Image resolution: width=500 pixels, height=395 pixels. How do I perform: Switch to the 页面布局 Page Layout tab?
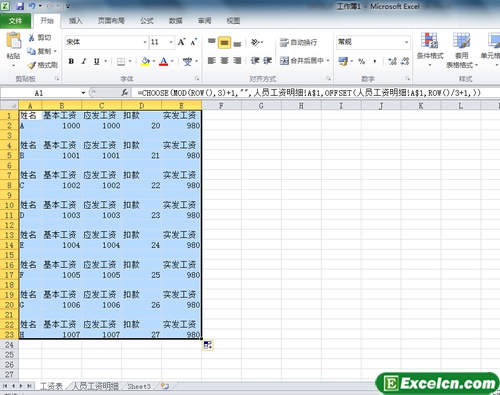[111, 21]
